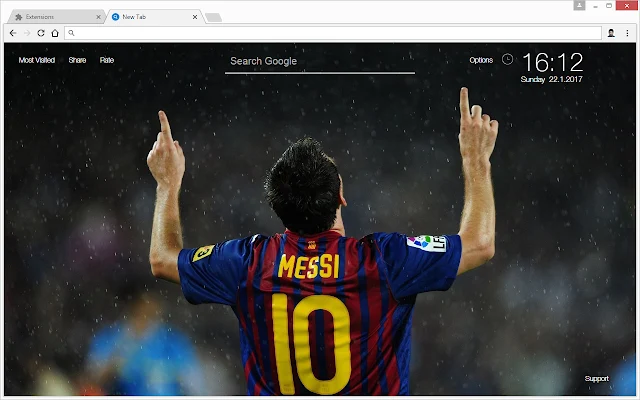
Task: Open the extension profile icon in toolbar
Action: [x=611, y=33]
